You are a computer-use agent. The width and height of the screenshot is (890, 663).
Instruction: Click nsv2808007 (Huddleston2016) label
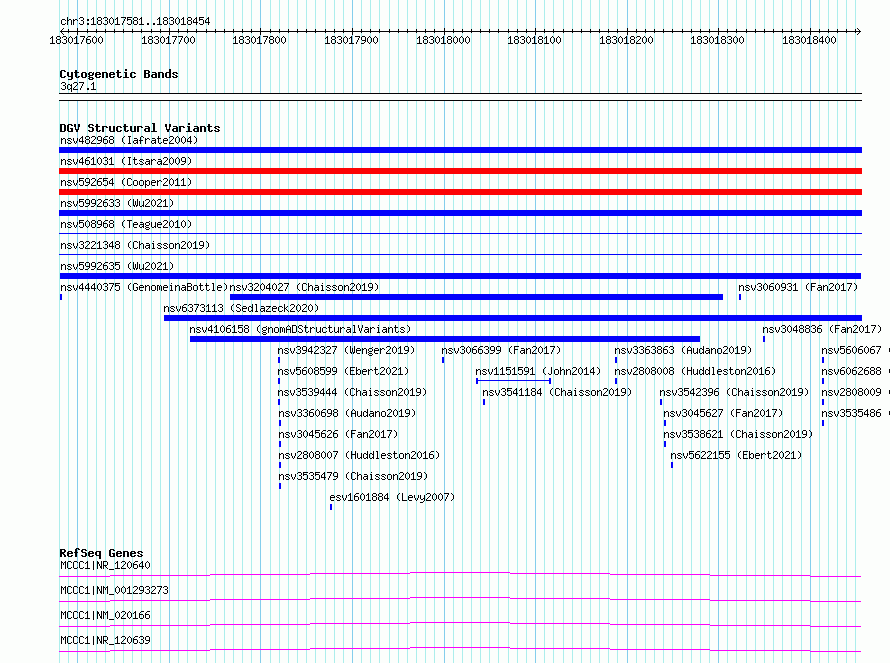(x=359, y=455)
